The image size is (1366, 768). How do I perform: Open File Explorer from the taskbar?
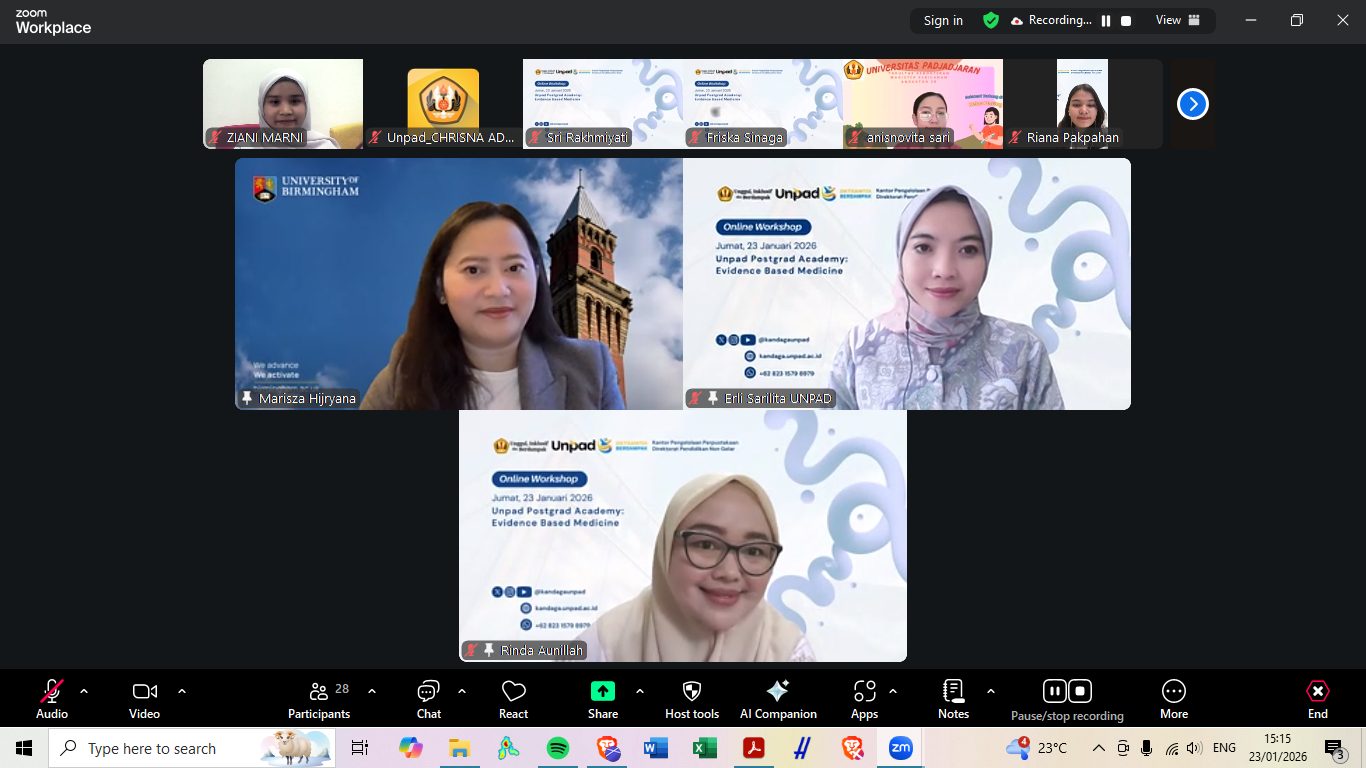tap(459, 748)
